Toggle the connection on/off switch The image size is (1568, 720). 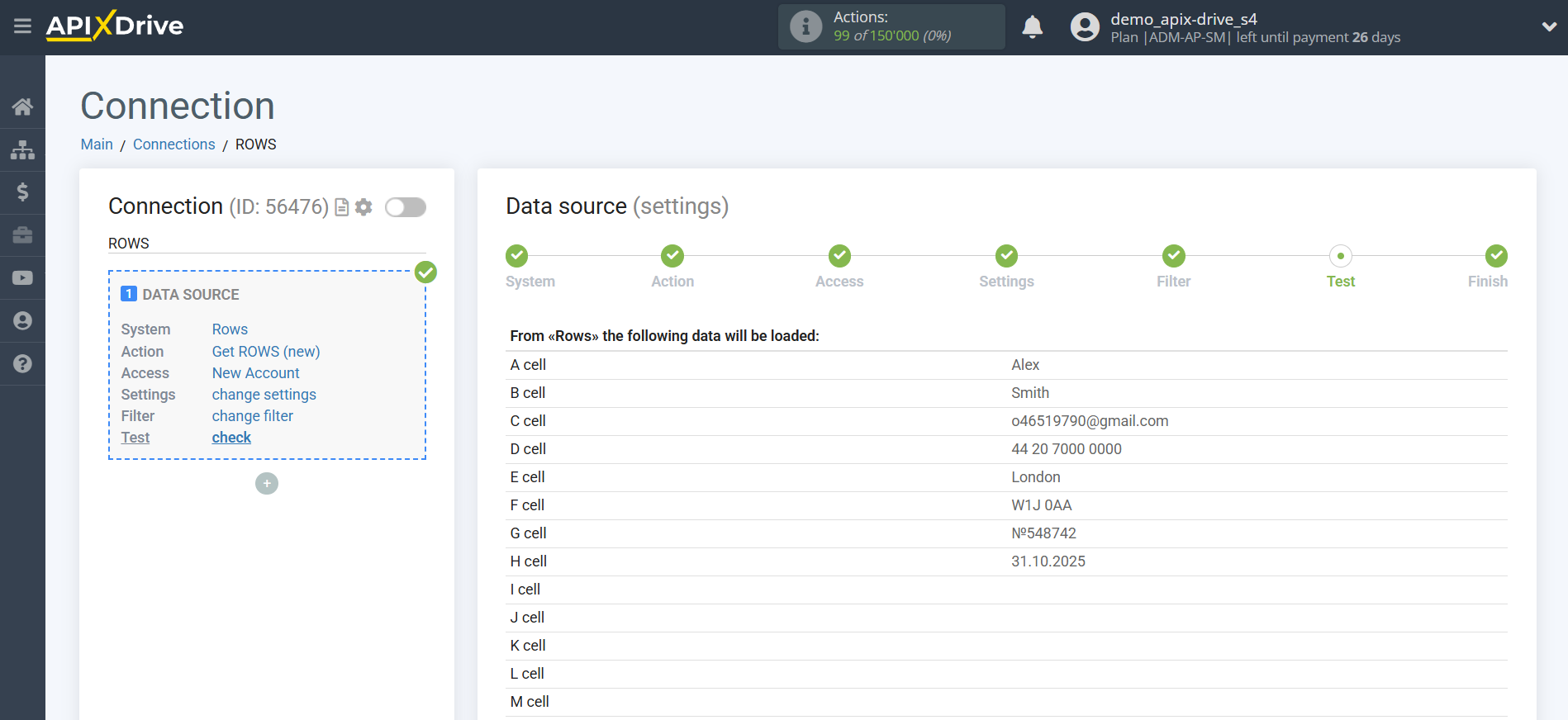pos(405,207)
